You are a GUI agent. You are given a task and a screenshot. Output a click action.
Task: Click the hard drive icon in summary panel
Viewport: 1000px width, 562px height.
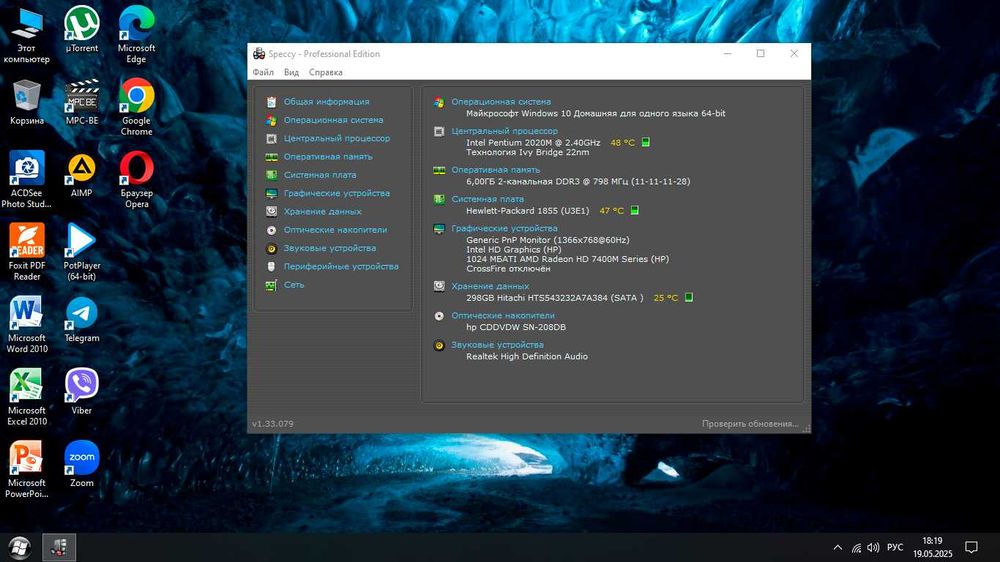[x=439, y=286]
